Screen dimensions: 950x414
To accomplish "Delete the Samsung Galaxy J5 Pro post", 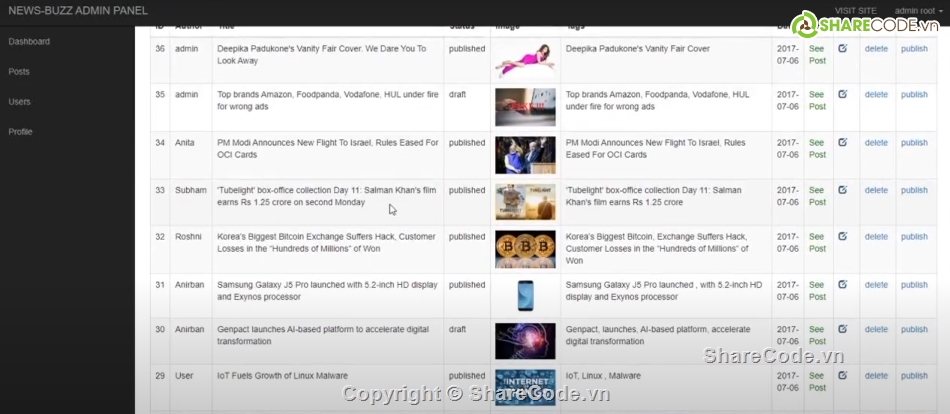I will point(876,285).
